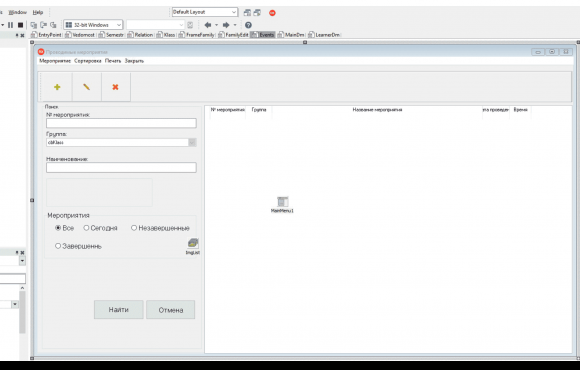Viewport: 580px width, 370px height.
Task: Click the back navigation arrow icon
Action: click(208, 25)
